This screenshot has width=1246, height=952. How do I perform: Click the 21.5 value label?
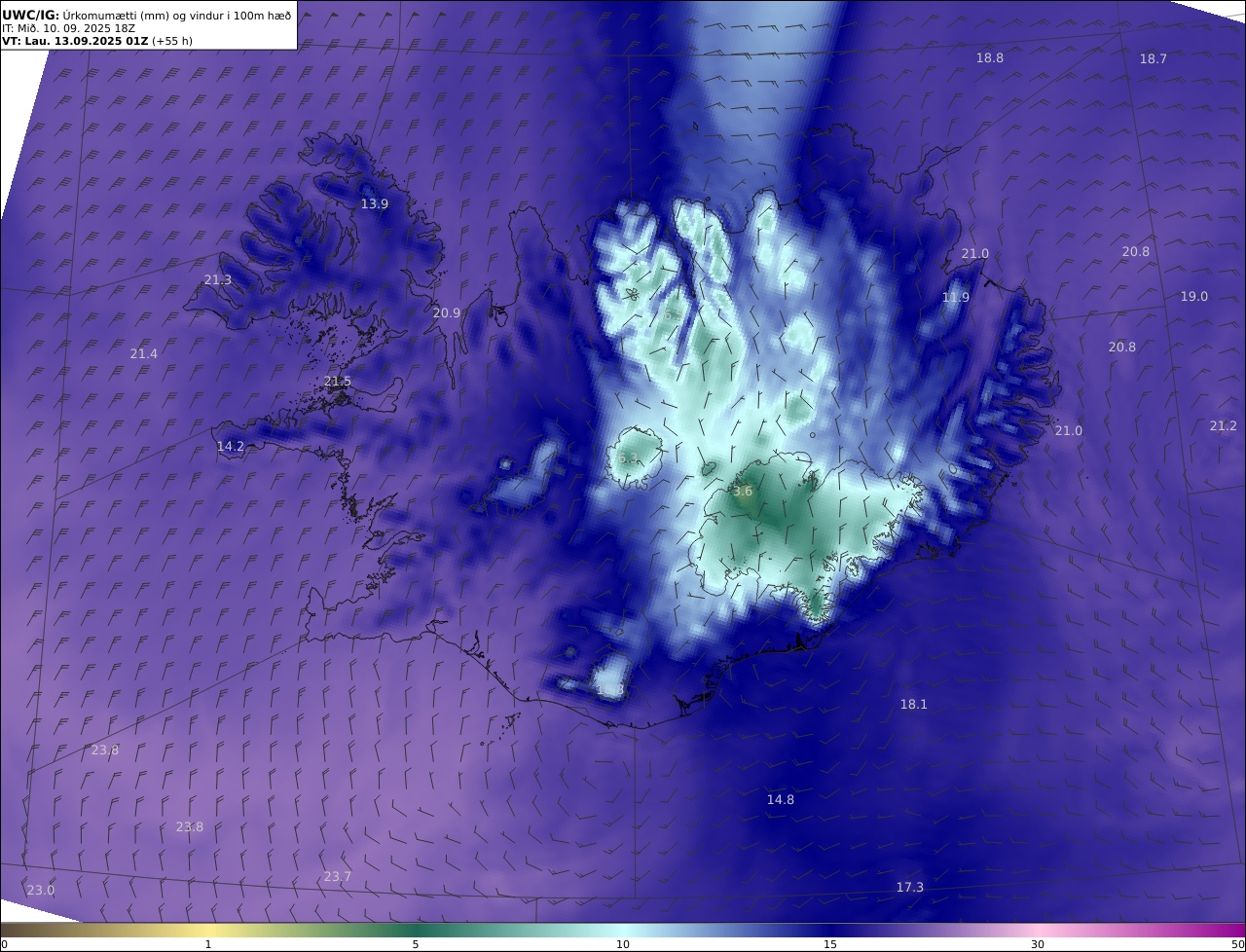pyautogui.click(x=338, y=381)
